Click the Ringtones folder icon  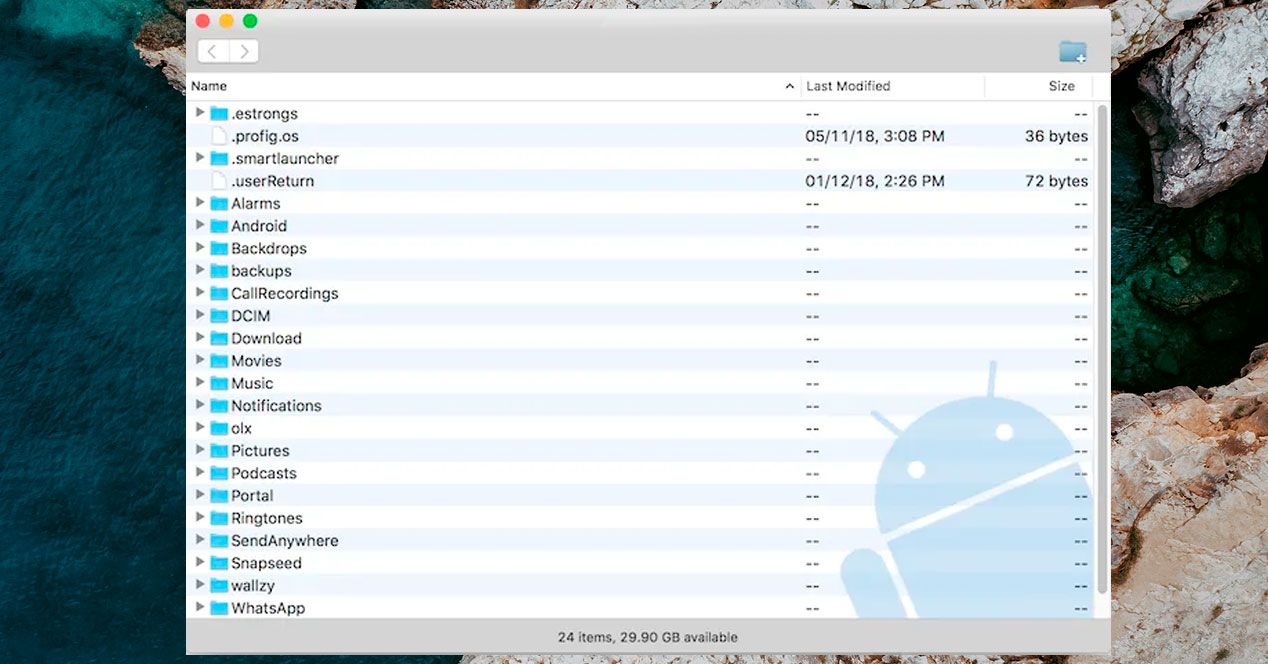219,518
